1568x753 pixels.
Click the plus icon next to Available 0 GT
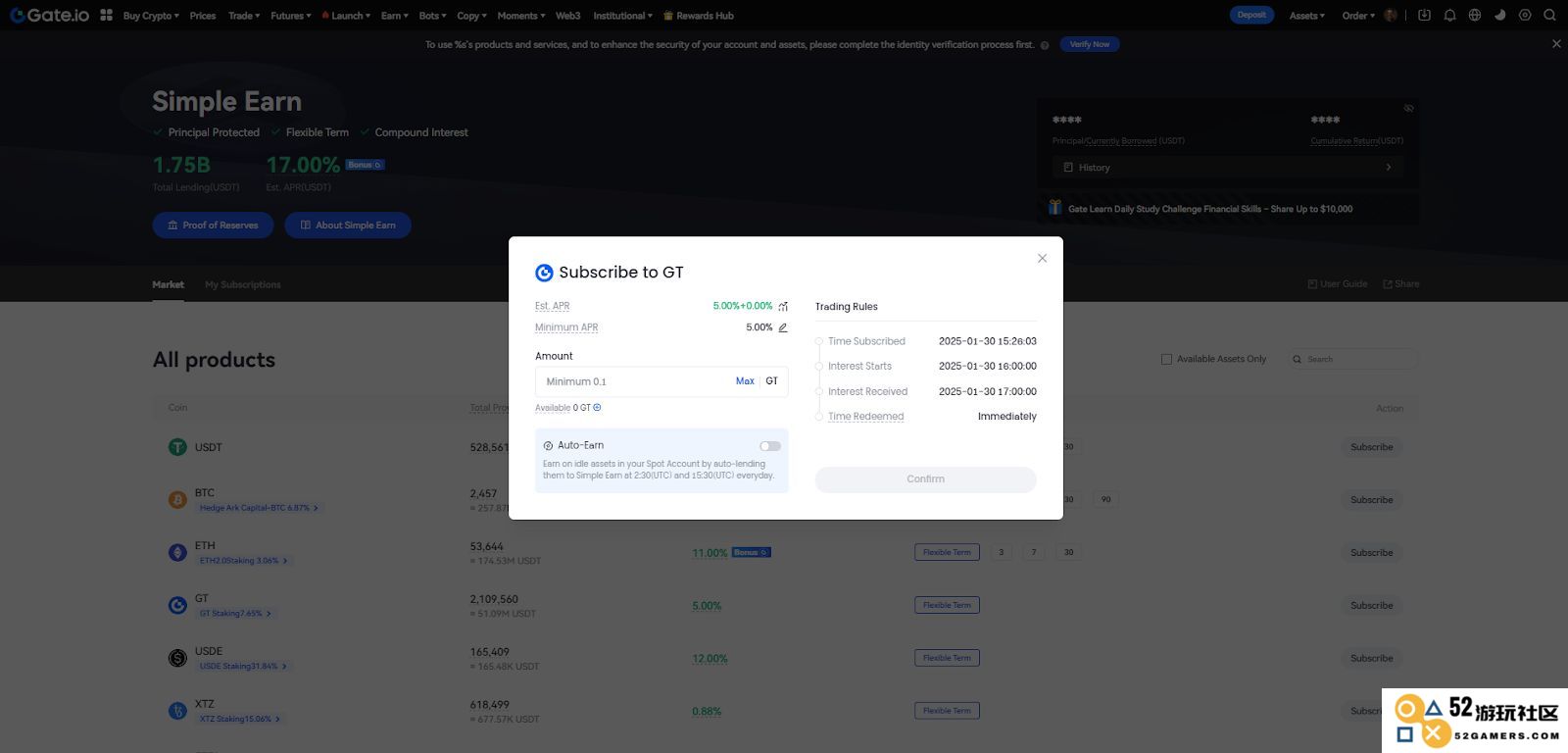click(597, 407)
